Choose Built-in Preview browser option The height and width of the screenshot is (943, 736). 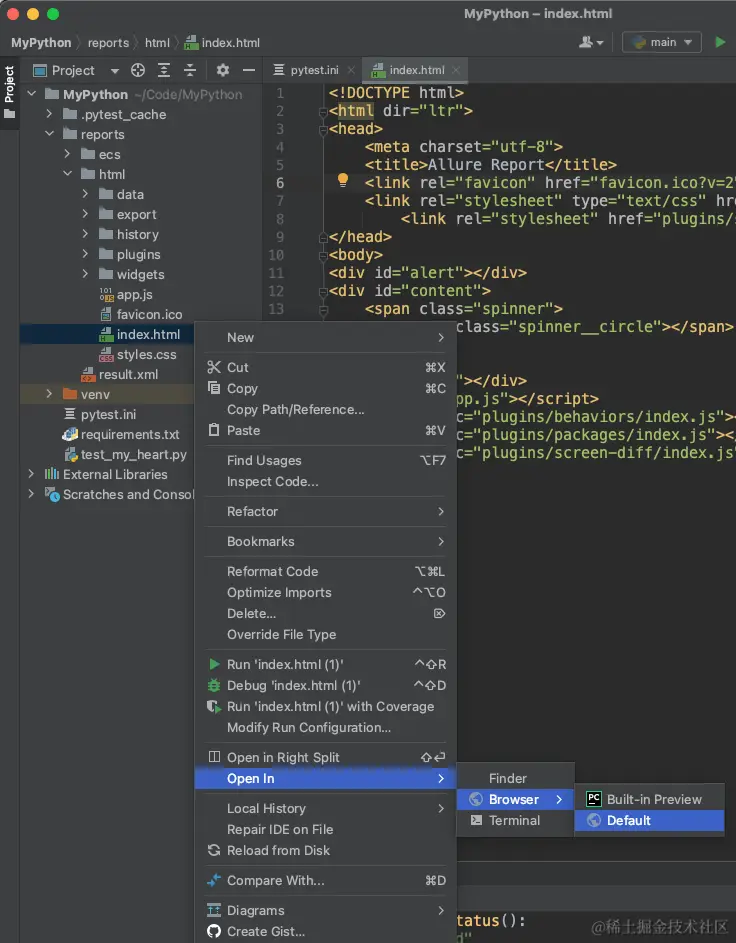pos(649,799)
